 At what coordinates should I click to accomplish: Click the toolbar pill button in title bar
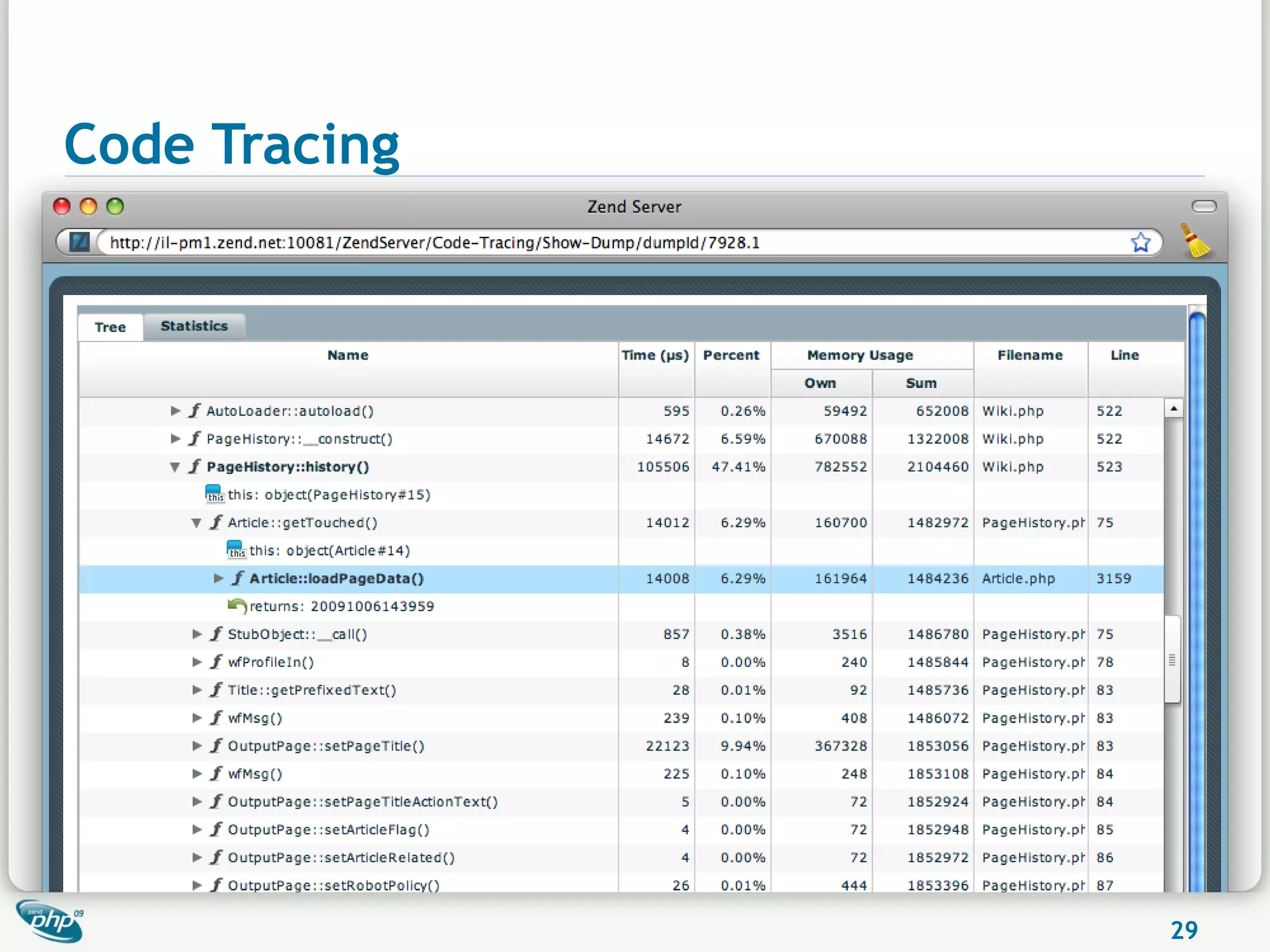(x=1204, y=206)
